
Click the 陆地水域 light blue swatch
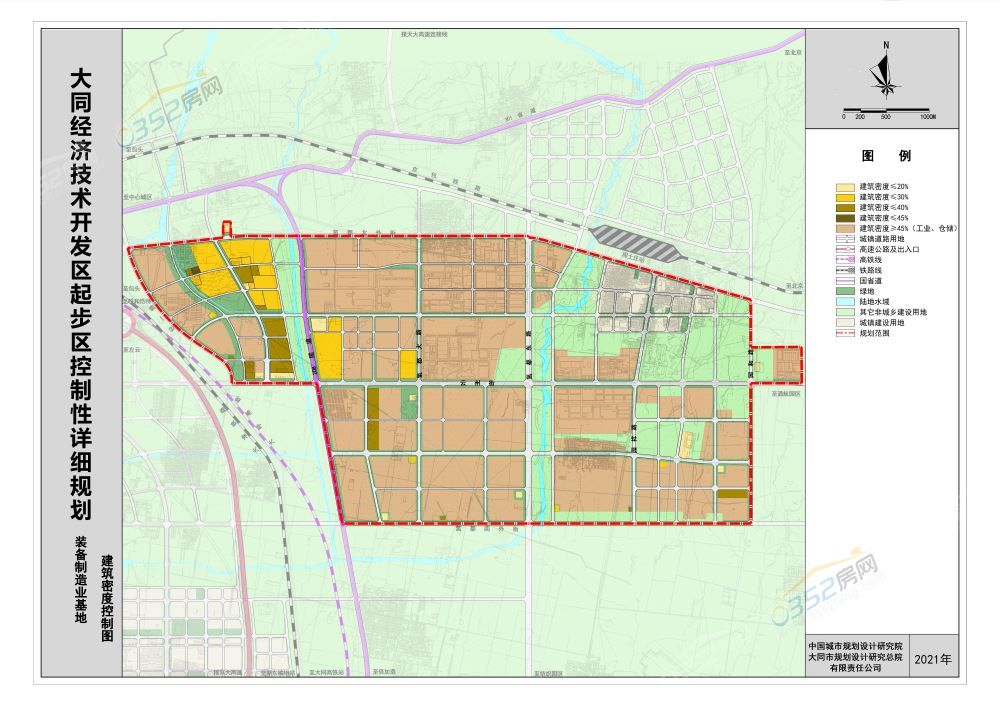tap(845, 301)
